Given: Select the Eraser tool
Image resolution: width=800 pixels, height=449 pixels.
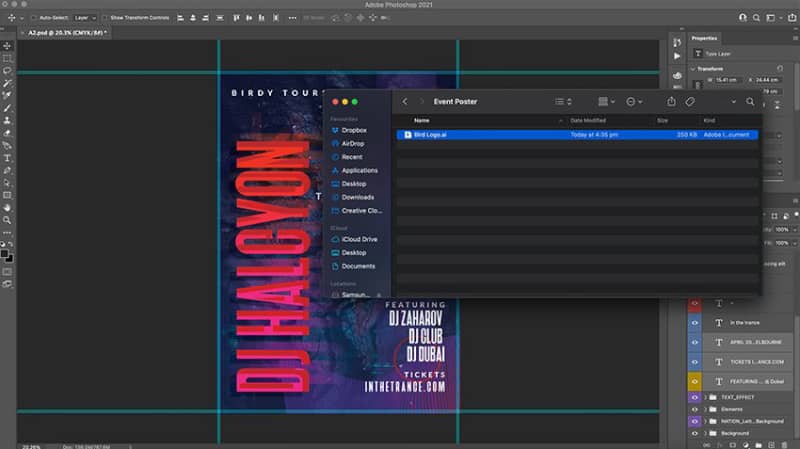Looking at the screenshot, I should pos(7,133).
